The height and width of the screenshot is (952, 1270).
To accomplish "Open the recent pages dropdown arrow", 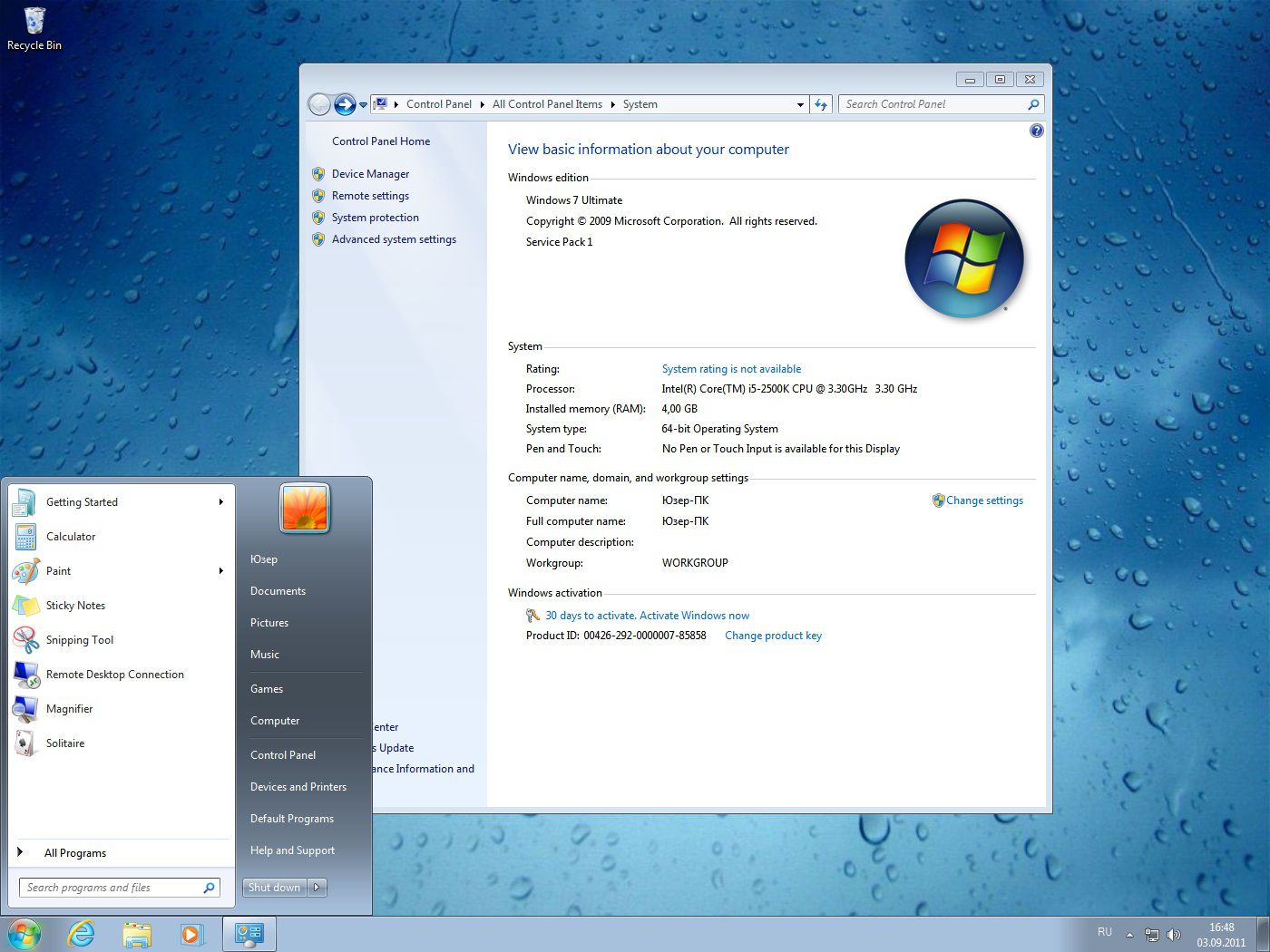I will (363, 105).
